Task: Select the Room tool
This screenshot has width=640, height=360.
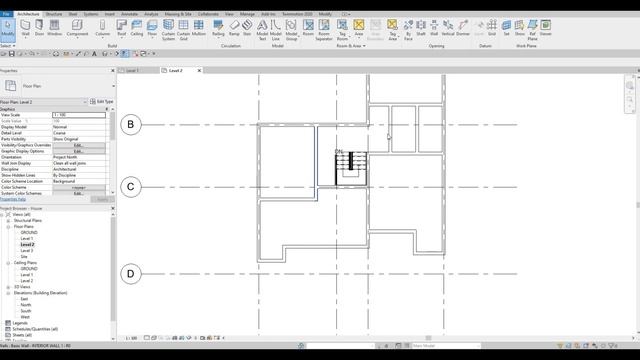Action: point(308,29)
